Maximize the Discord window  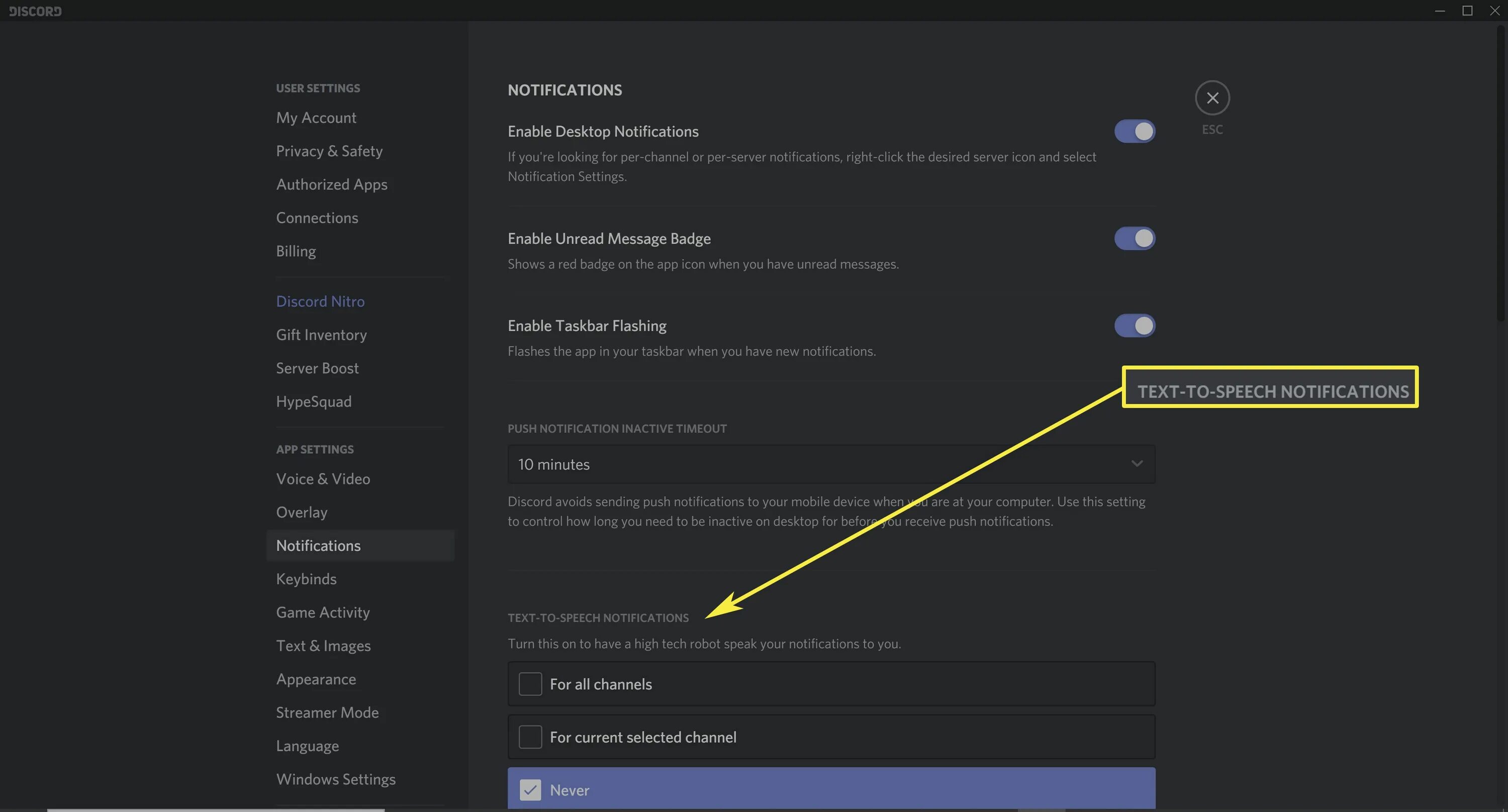(1467, 11)
